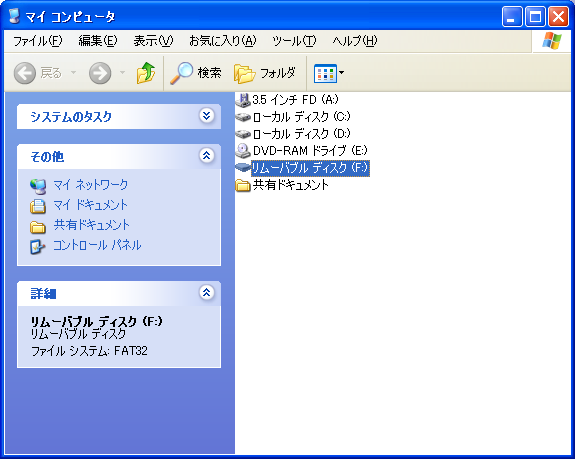Screen dimensions: 575x459
Task: Select the ローカル ディスク (C:) drive icon
Action: [243, 117]
